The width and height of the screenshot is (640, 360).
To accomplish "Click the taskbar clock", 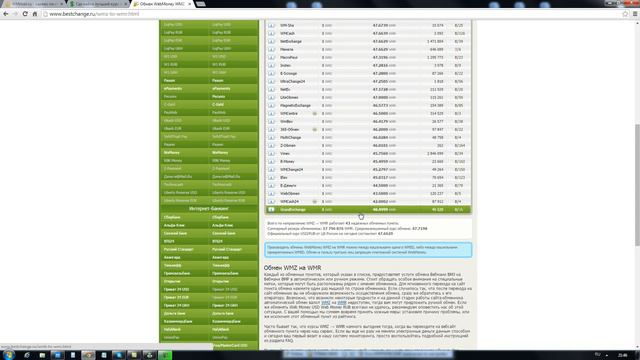I will pyautogui.click(x=622, y=355).
